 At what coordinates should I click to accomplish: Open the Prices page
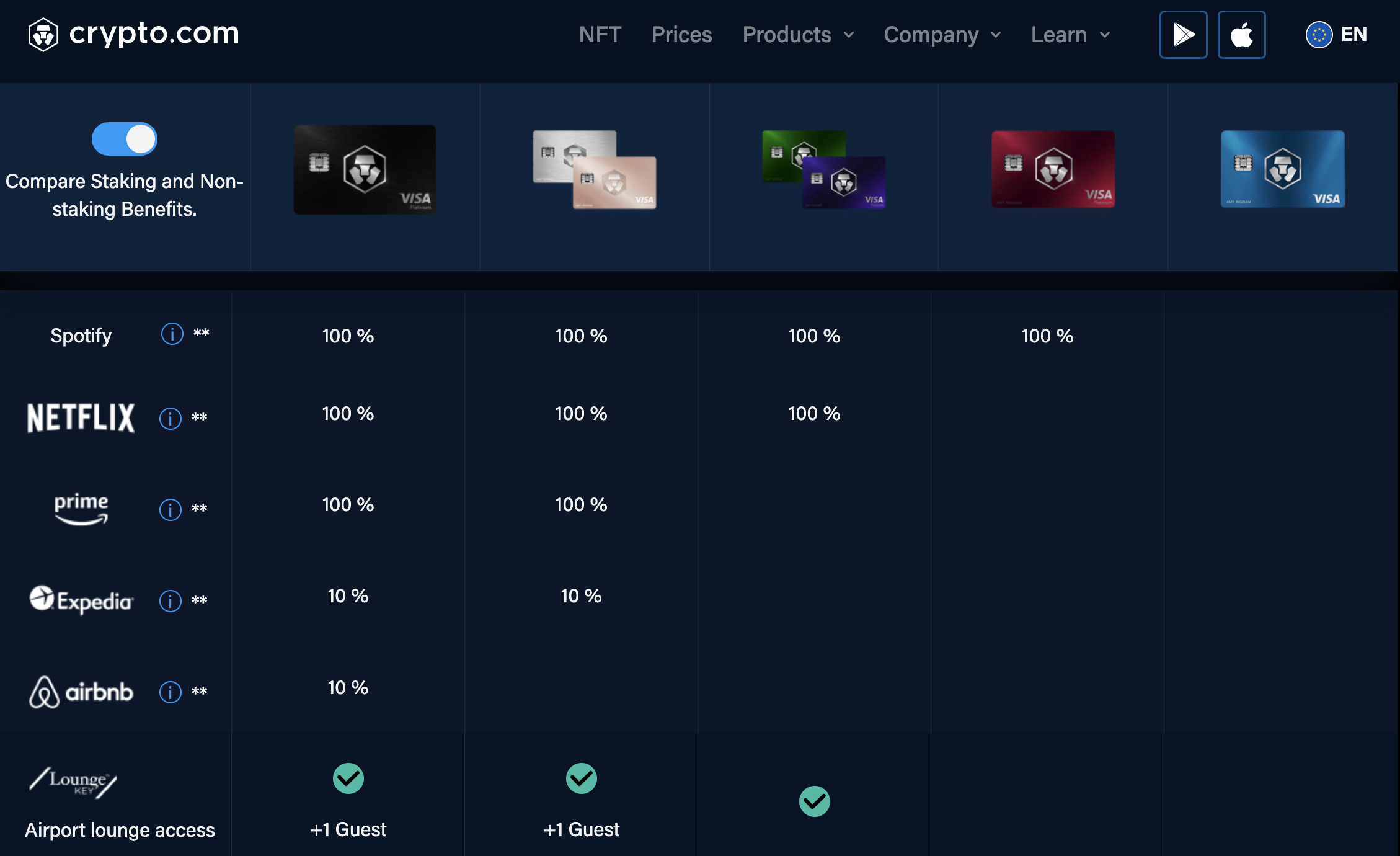(681, 35)
